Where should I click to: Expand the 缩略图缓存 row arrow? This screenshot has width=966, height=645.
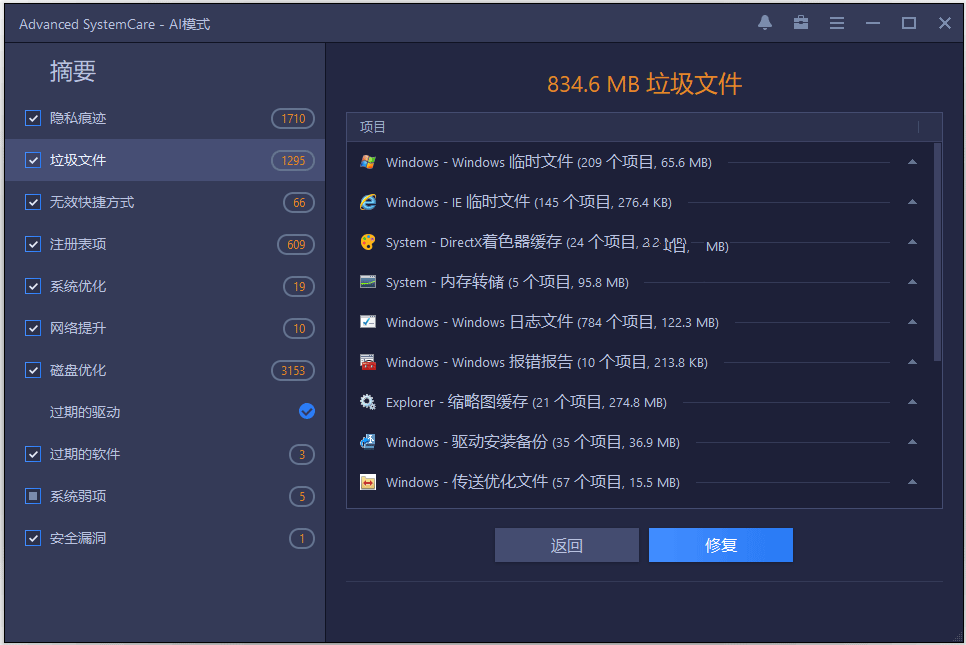(x=912, y=402)
